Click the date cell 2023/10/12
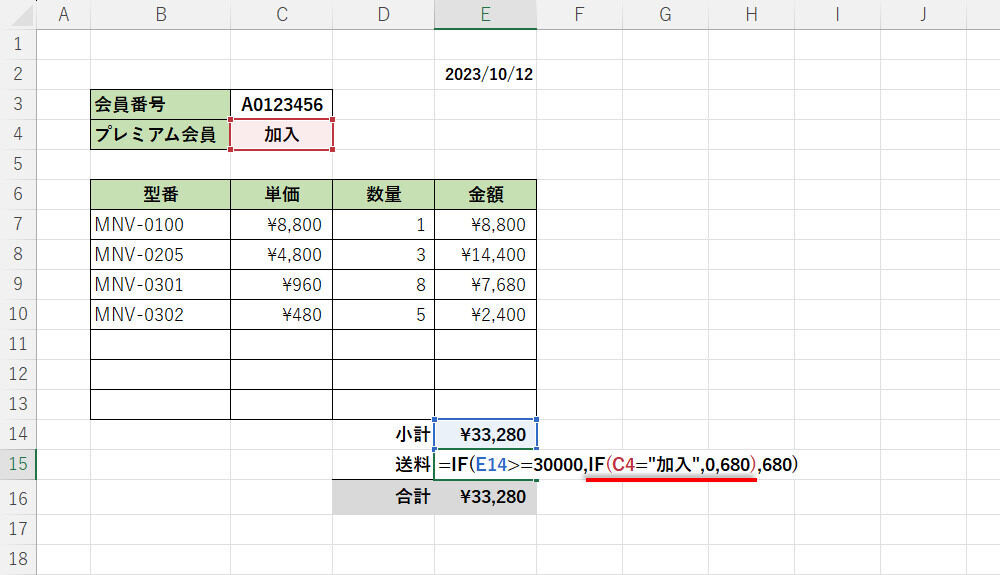The width and height of the screenshot is (1000, 575). pyautogui.click(x=485, y=75)
